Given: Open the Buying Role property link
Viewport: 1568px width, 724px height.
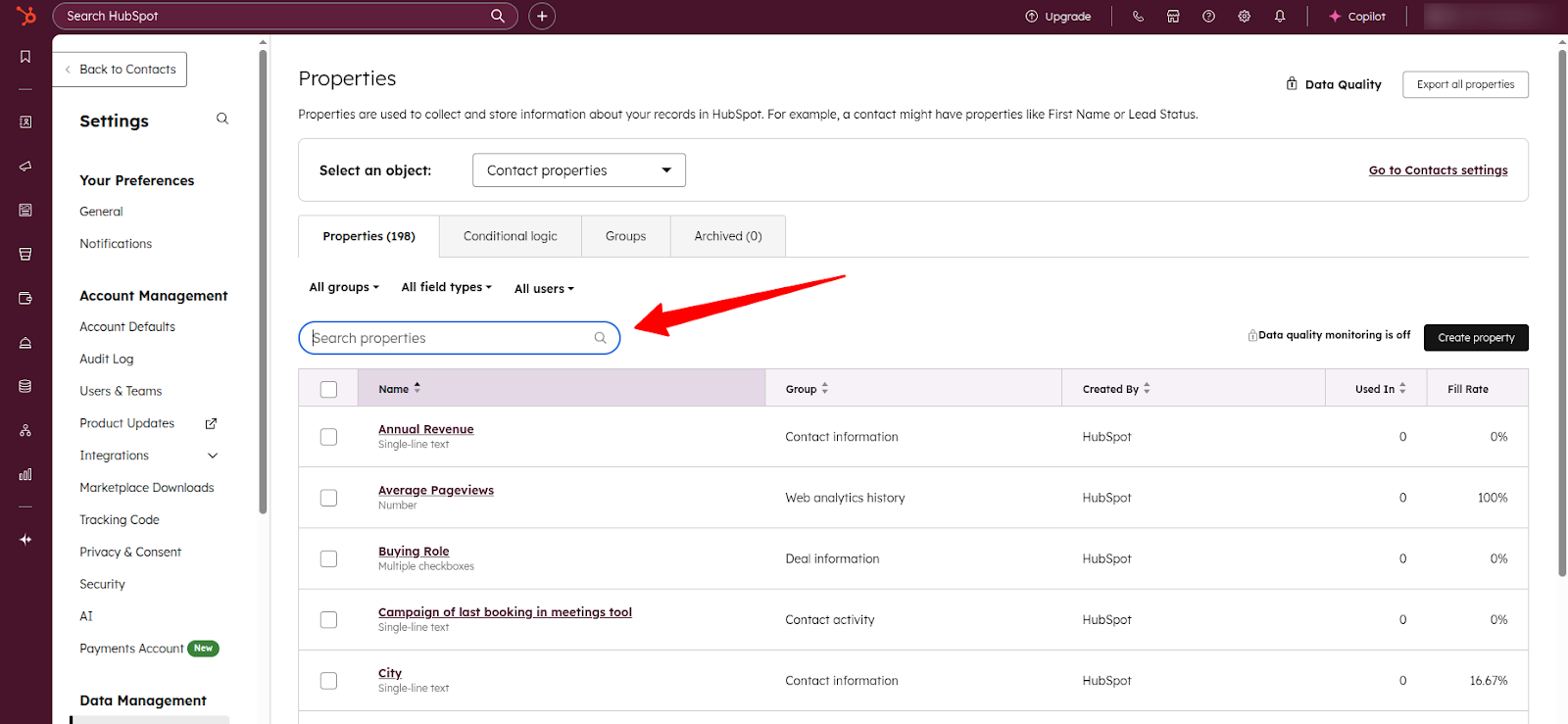Looking at the screenshot, I should click(x=414, y=552).
